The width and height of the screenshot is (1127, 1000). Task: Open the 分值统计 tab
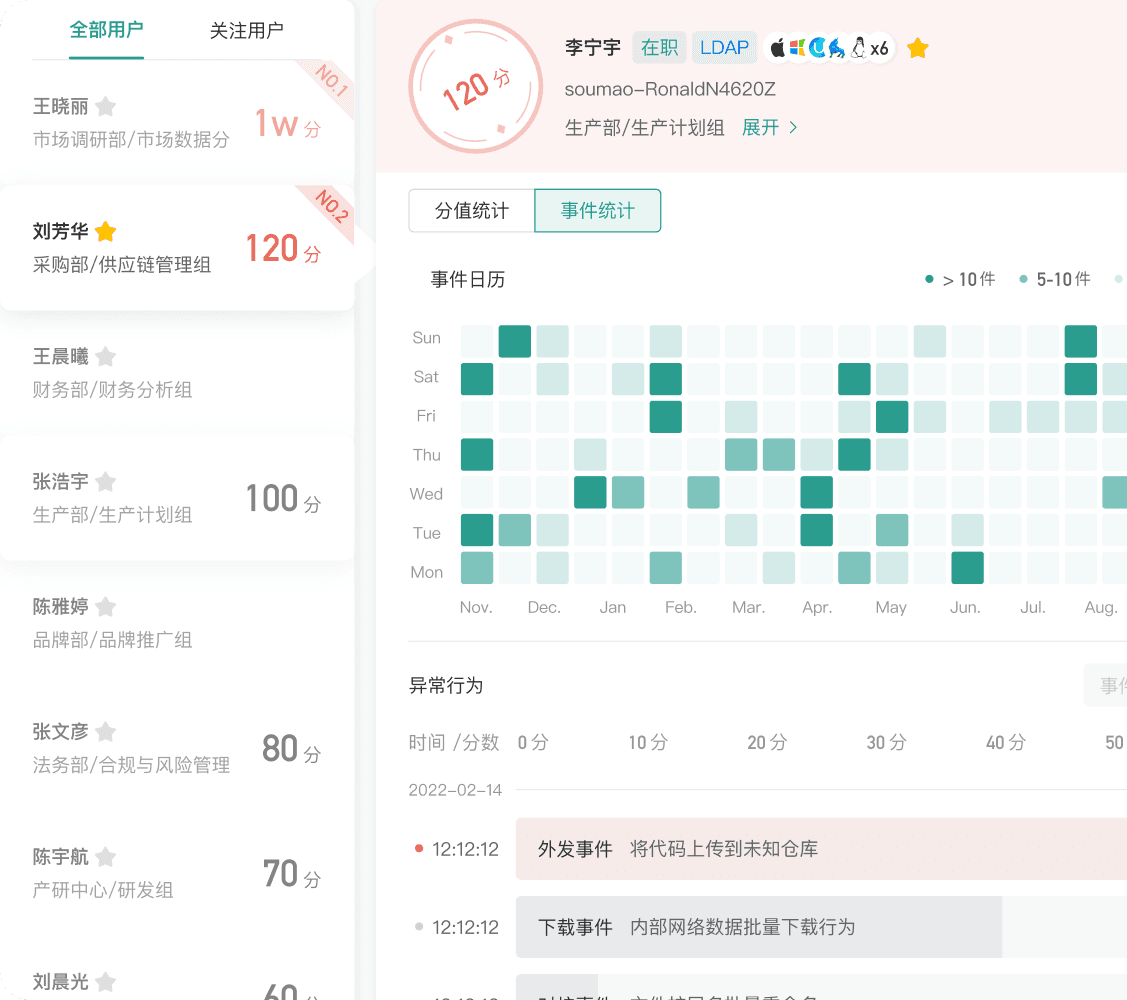point(471,210)
